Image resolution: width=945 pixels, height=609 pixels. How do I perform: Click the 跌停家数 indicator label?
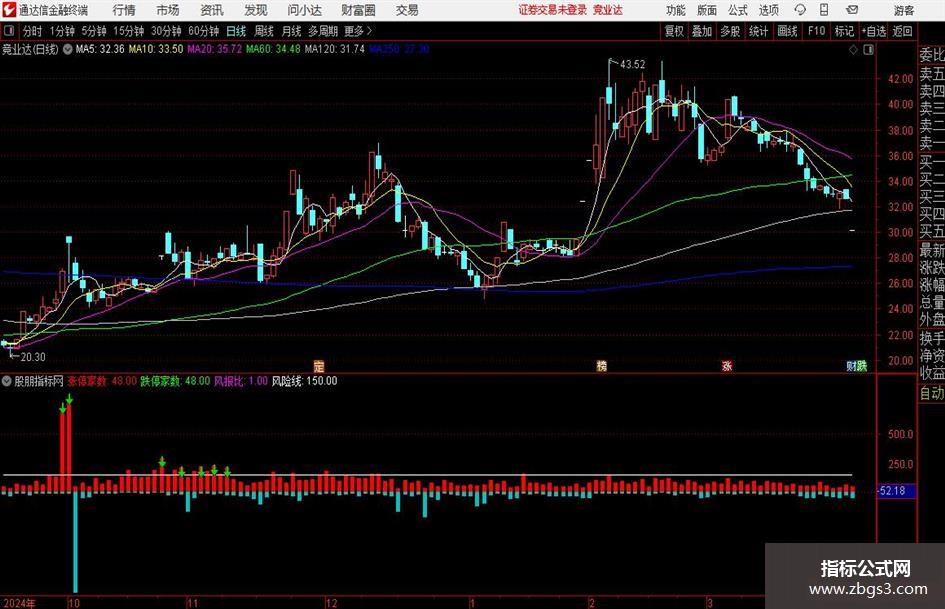[175, 381]
